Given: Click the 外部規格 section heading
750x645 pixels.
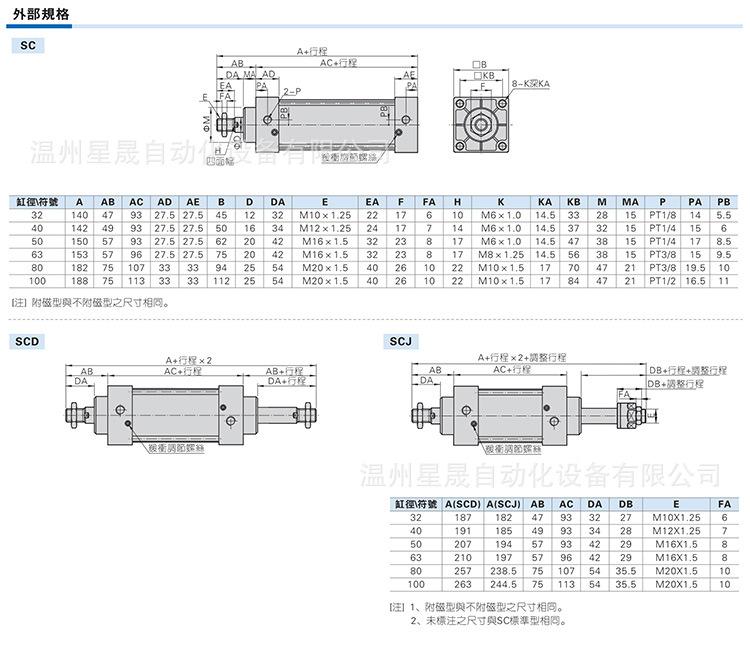Looking at the screenshot, I should point(41,14).
